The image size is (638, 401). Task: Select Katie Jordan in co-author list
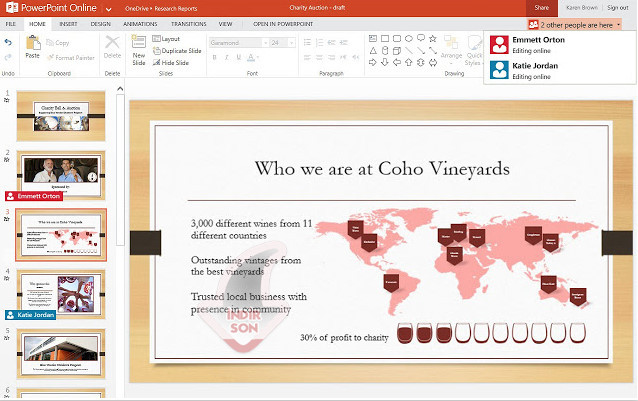click(560, 70)
